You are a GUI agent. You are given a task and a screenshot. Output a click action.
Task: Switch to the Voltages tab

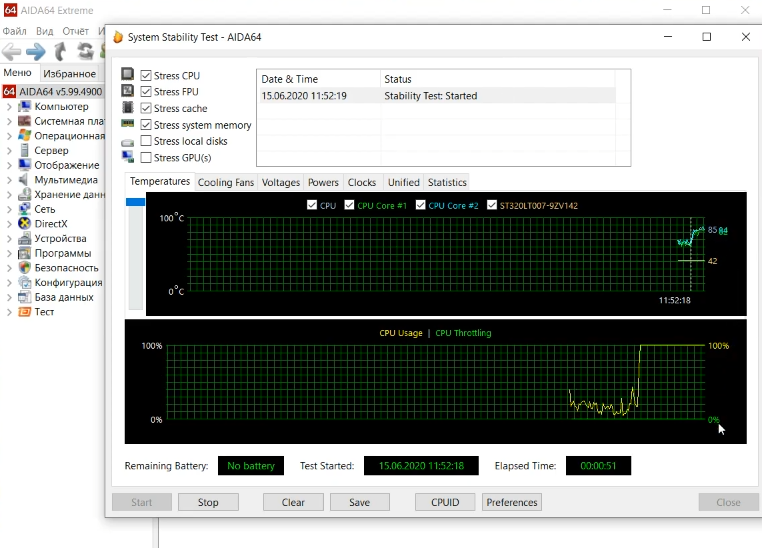[x=281, y=182]
